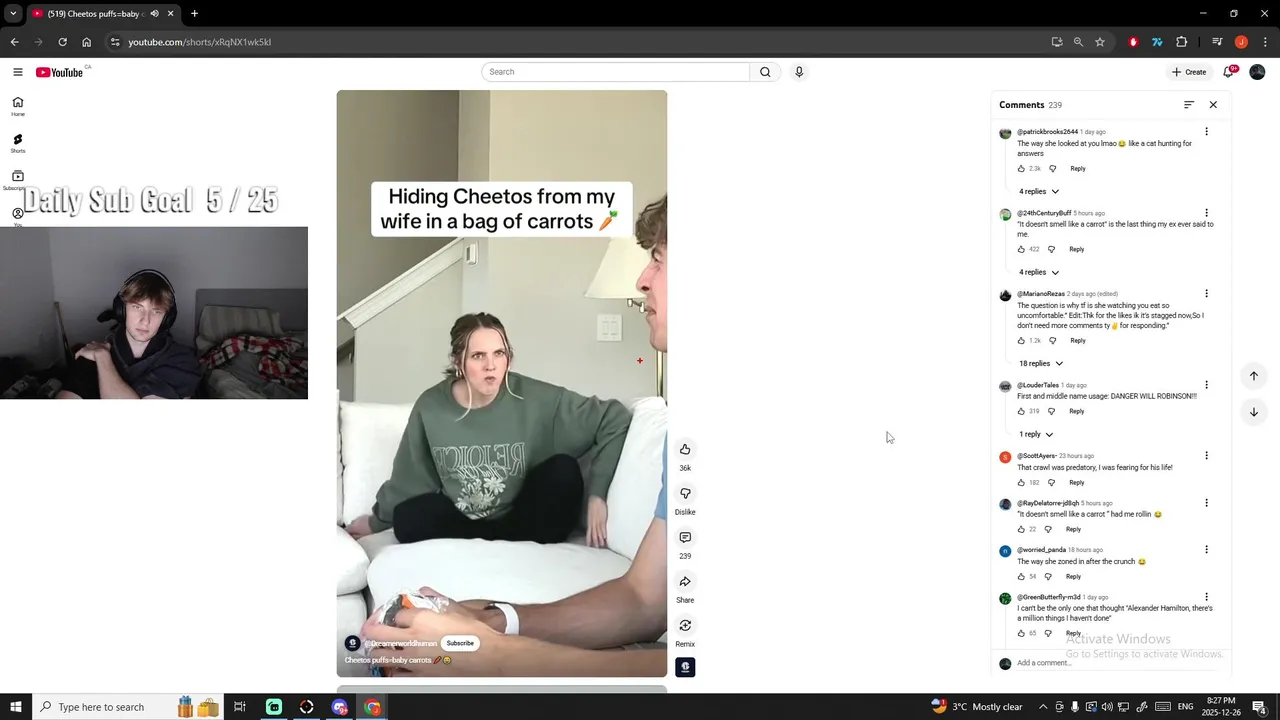Dislike @MarianoRezas's comment

[1052, 341]
